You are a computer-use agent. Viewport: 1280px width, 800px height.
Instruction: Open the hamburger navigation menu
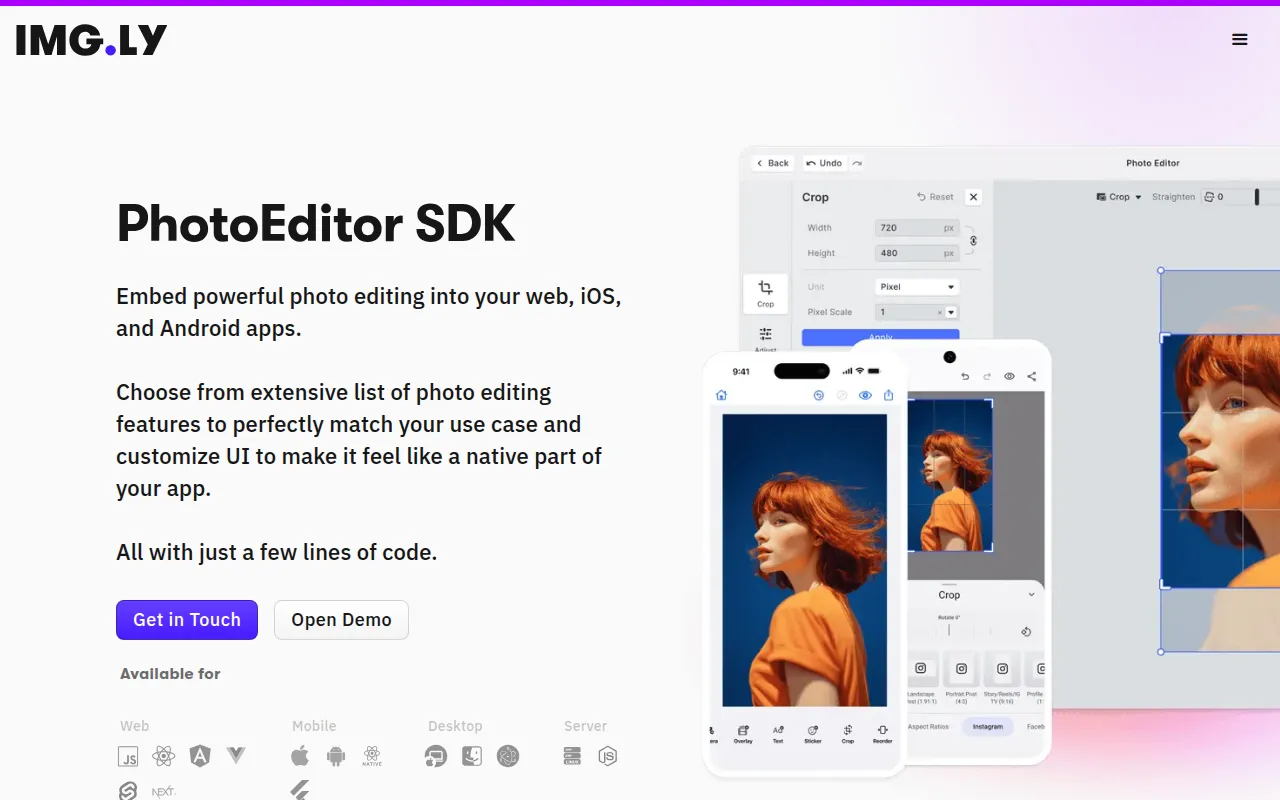pyautogui.click(x=1240, y=40)
